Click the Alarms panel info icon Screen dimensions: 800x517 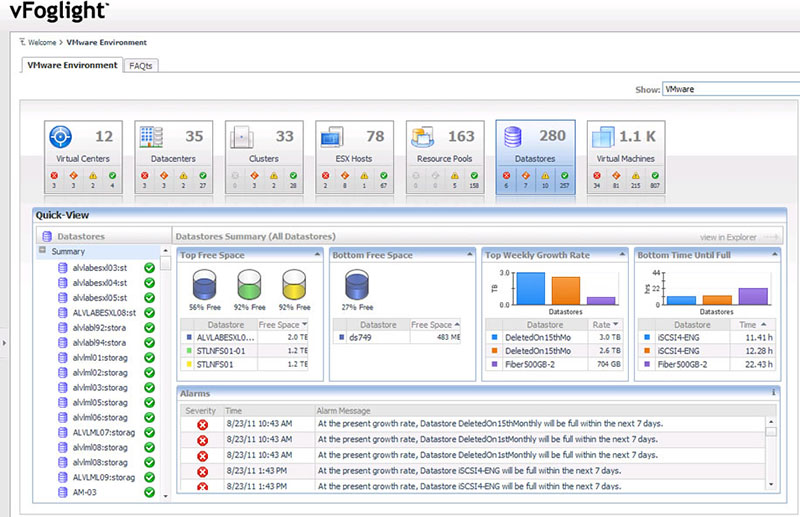(773, 392)
